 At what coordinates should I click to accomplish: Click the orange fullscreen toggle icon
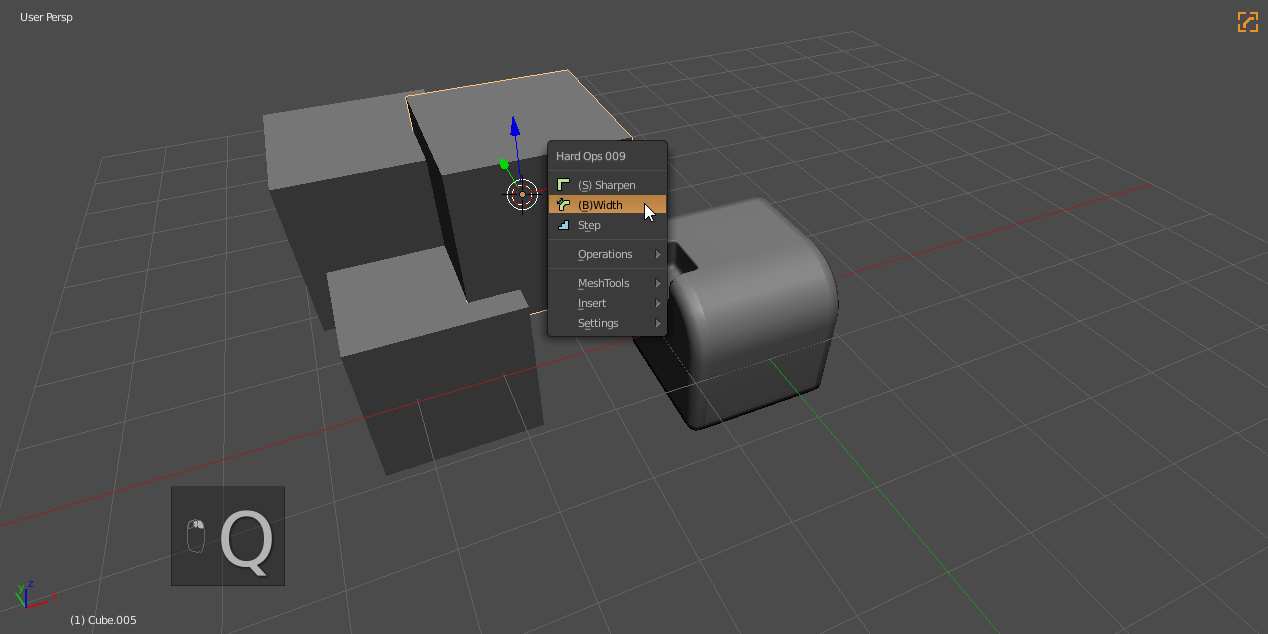click(1247, 22)
